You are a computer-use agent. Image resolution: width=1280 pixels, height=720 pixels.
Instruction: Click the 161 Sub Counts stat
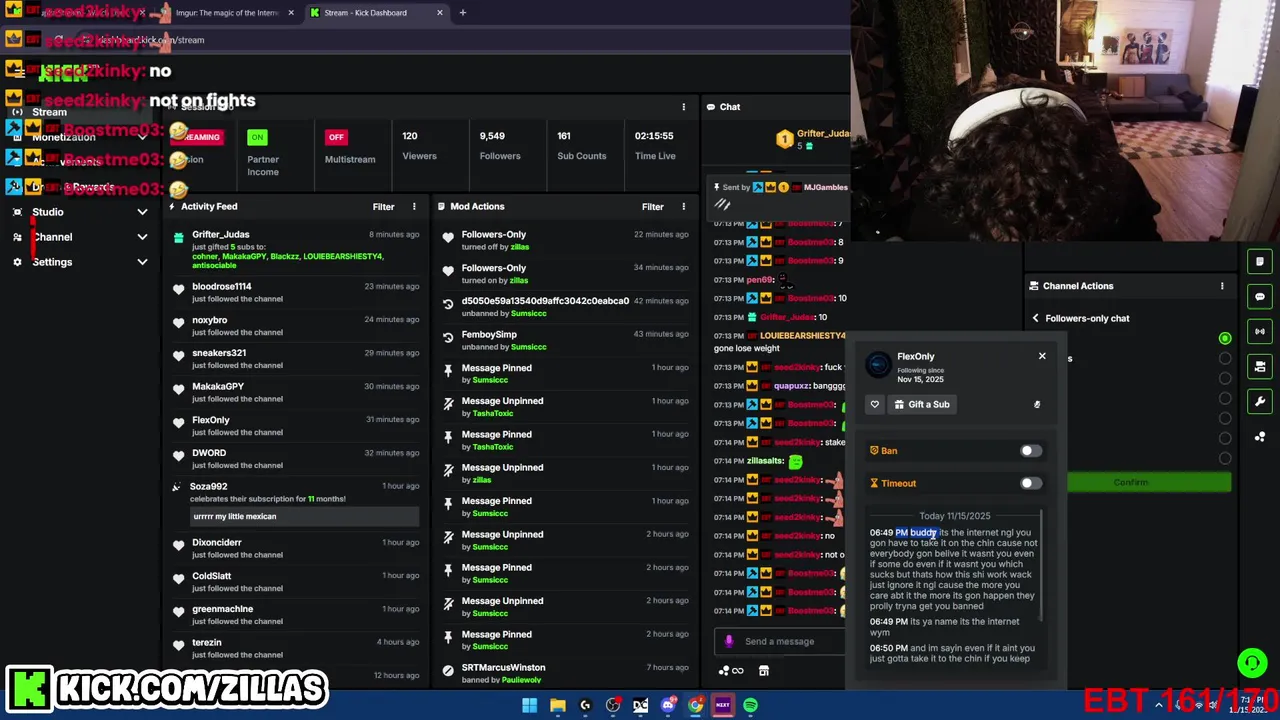point(581,146)
